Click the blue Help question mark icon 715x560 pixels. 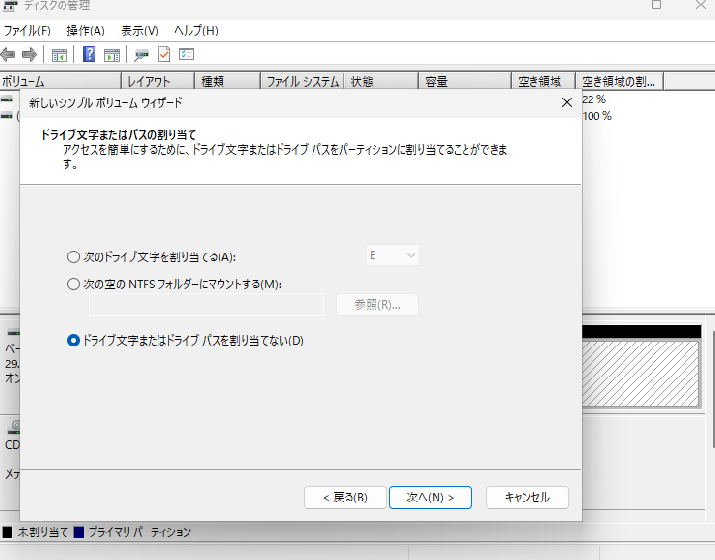[90, 54]
